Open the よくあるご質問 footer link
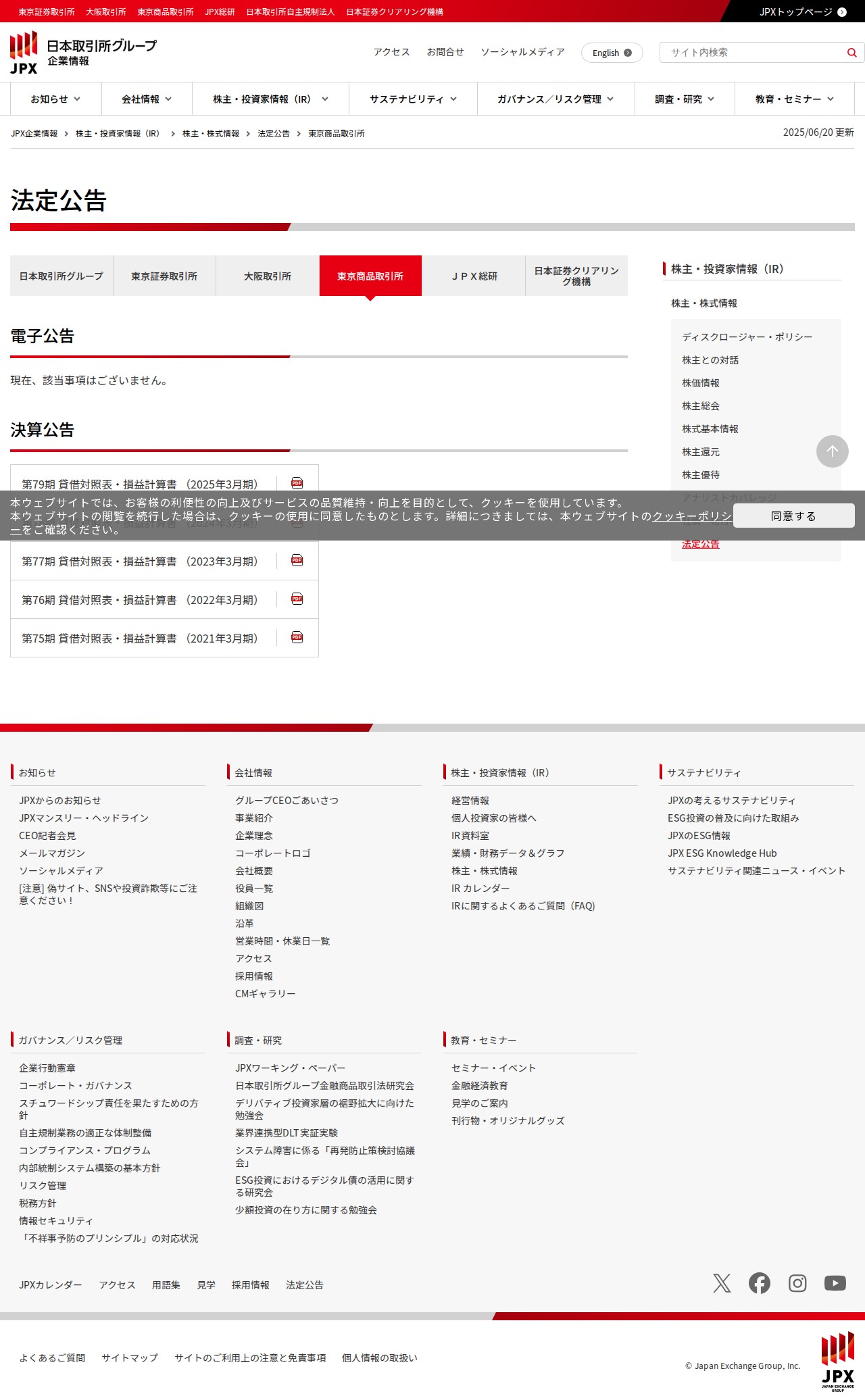 click(x=52, y=1358)
